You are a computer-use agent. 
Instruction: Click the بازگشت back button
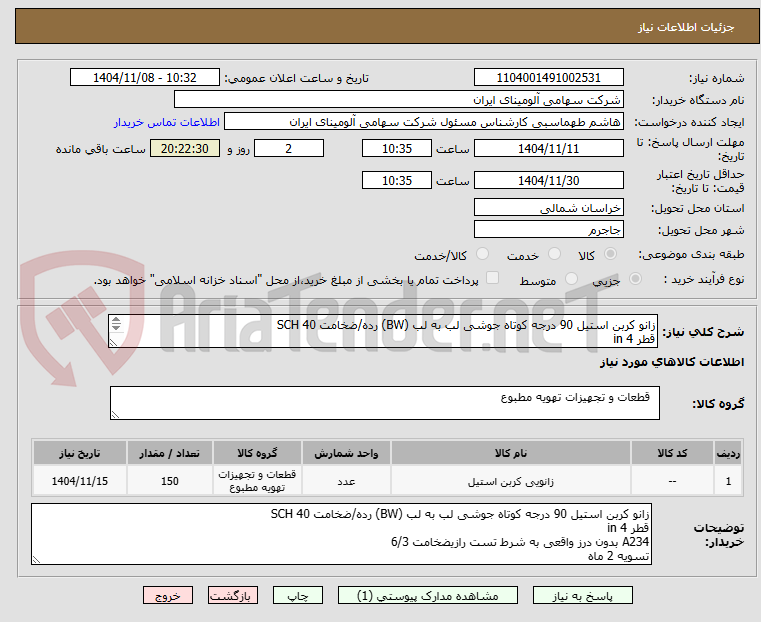tap(233, 595)
